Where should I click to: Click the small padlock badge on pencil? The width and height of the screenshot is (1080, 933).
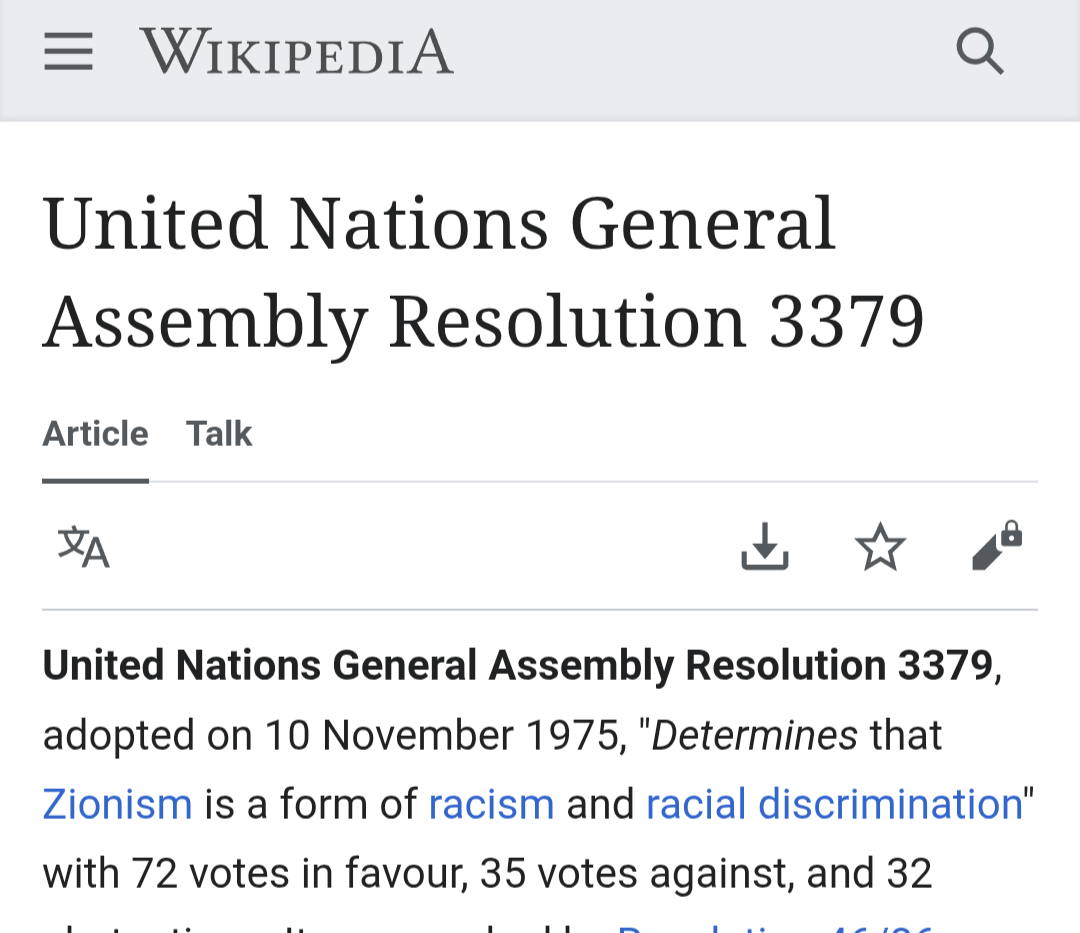coord(1011,534)
